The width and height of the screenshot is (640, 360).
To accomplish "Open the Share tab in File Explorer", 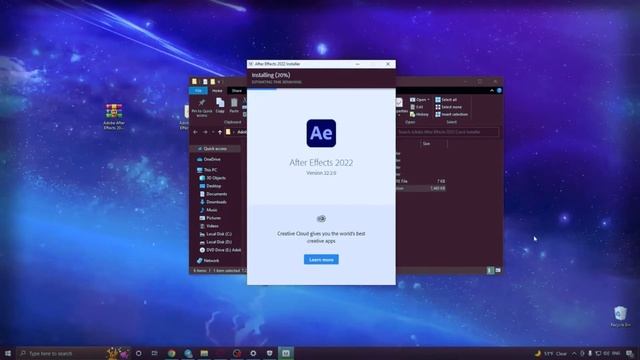I will [237, 91].
